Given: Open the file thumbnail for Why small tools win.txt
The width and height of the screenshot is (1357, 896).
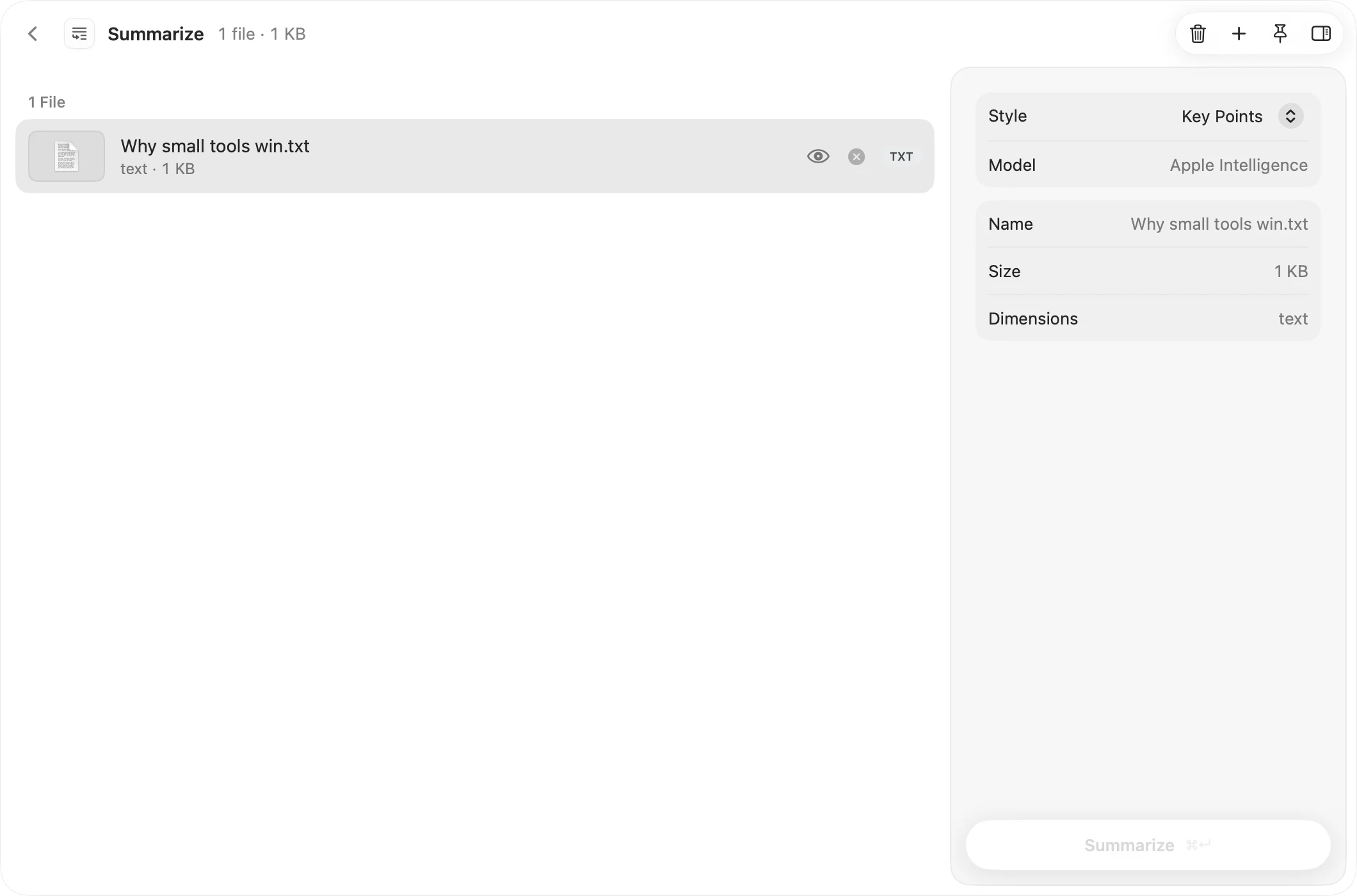Looking at the screenshot, I should [x=67, y=156].
